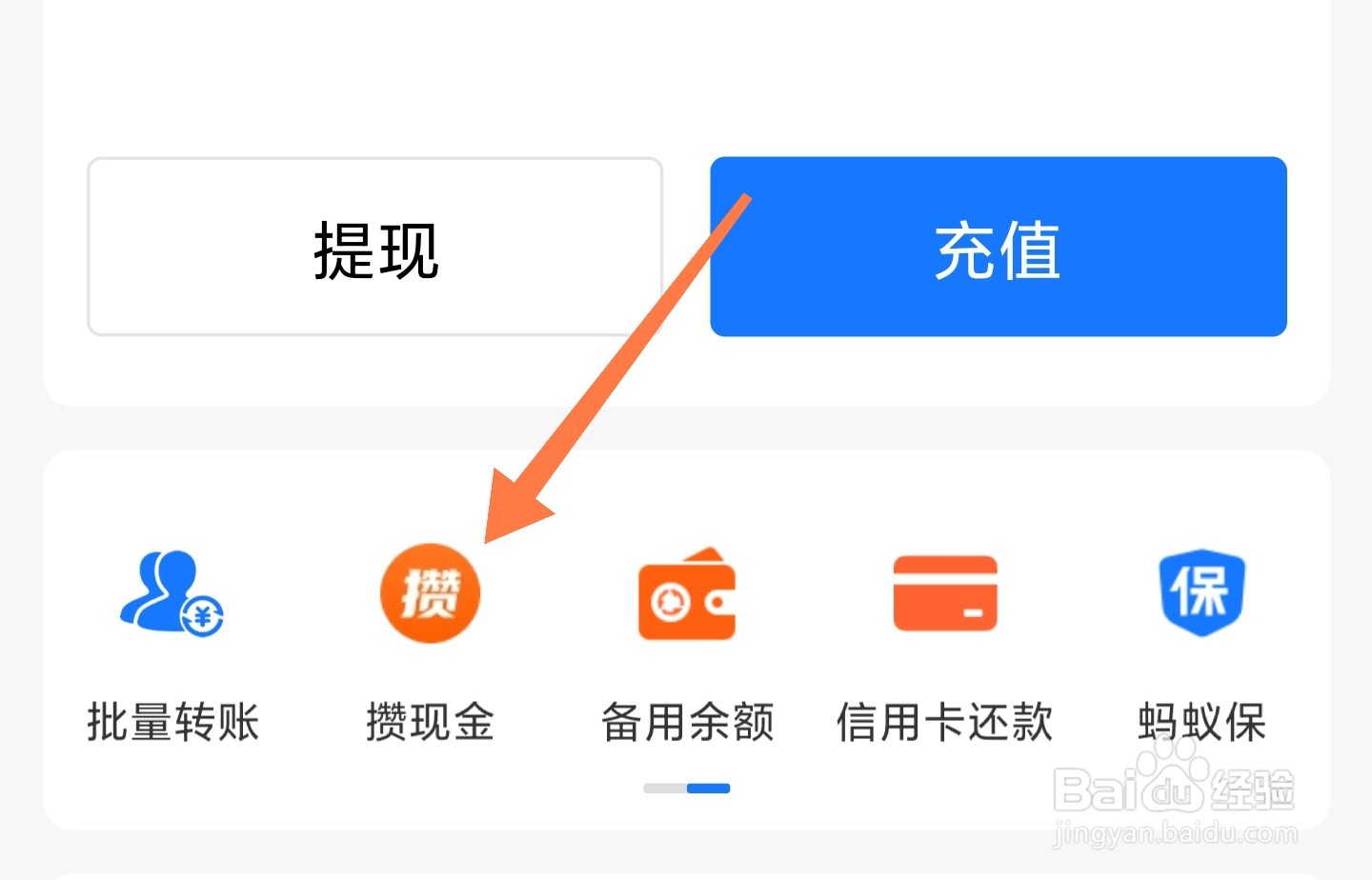Tap the orange 攒 circle icon
Viewport: 1372px width, 880px height.
point(430,592)
